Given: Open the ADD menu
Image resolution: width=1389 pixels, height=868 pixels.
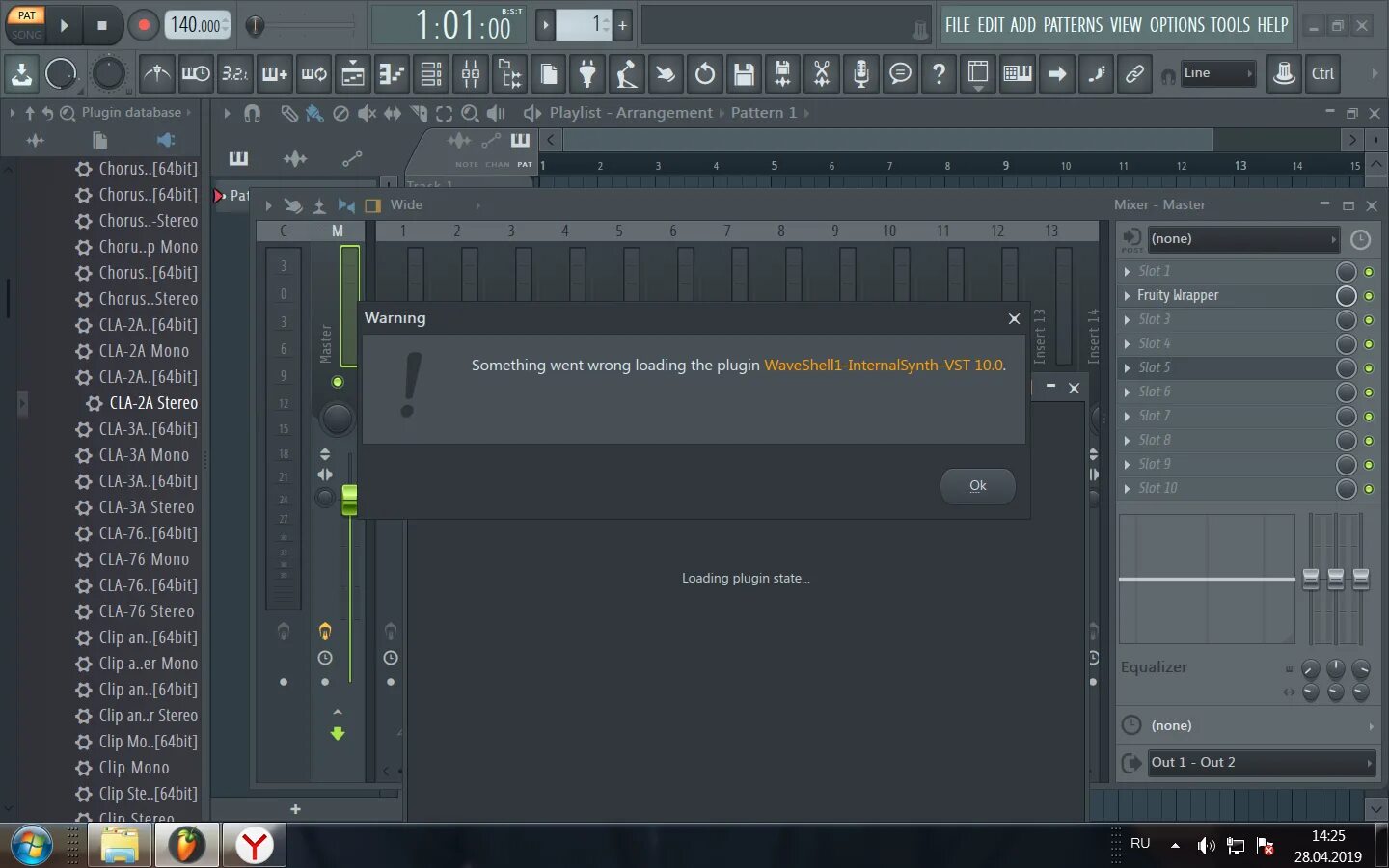Looking at the screenshot, I should coord(1022,25).
